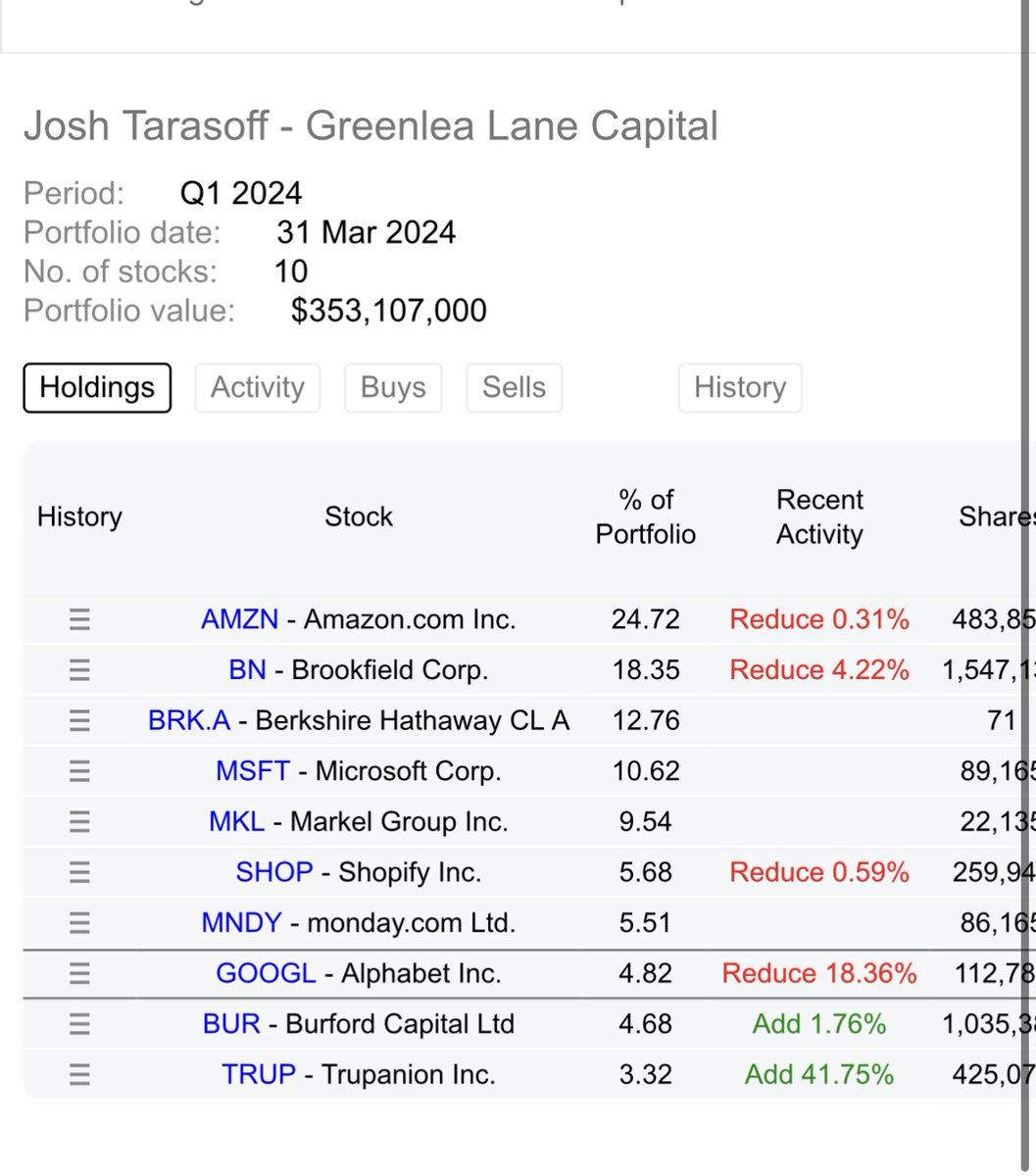The width and height of the screenshot is (1036, 1176).
Task: Click the Reduce 18.36% activity text
Action: [x=819, y=973]
